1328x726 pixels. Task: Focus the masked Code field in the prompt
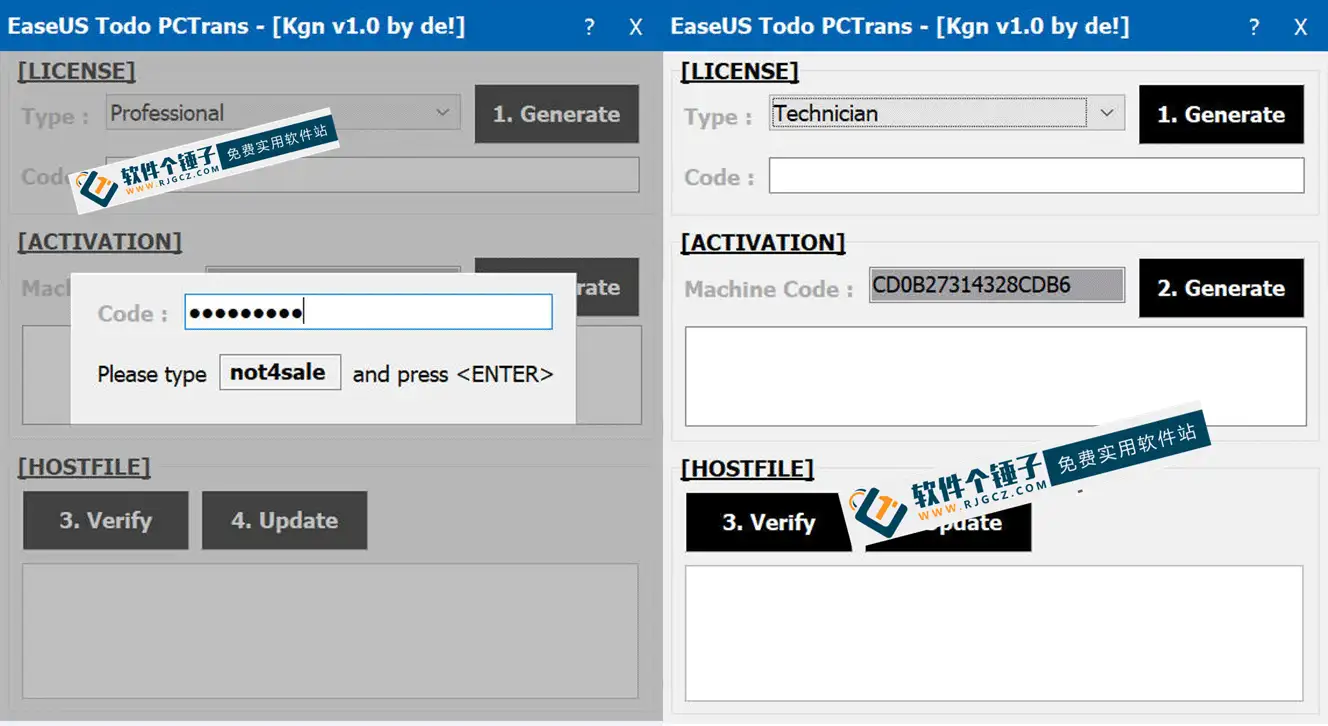tap(368, 312)
